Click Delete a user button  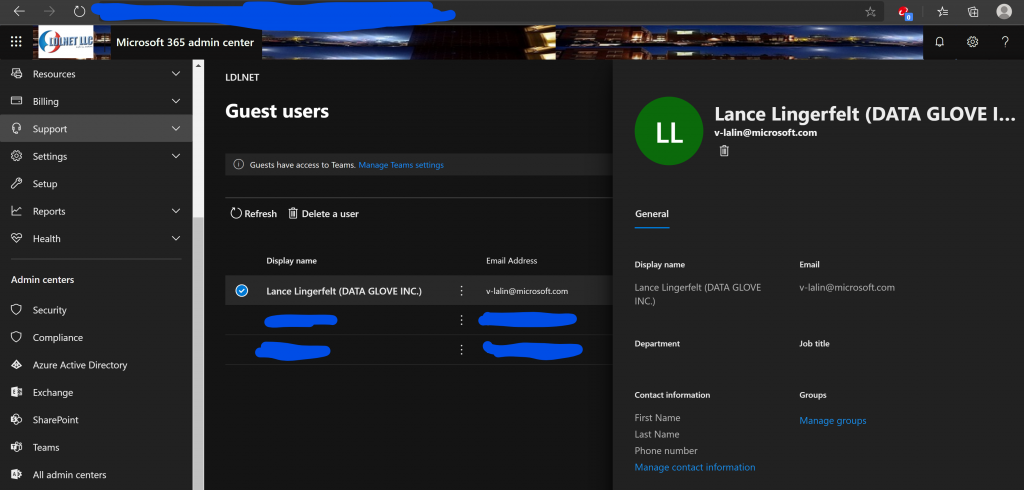point(323,214)
